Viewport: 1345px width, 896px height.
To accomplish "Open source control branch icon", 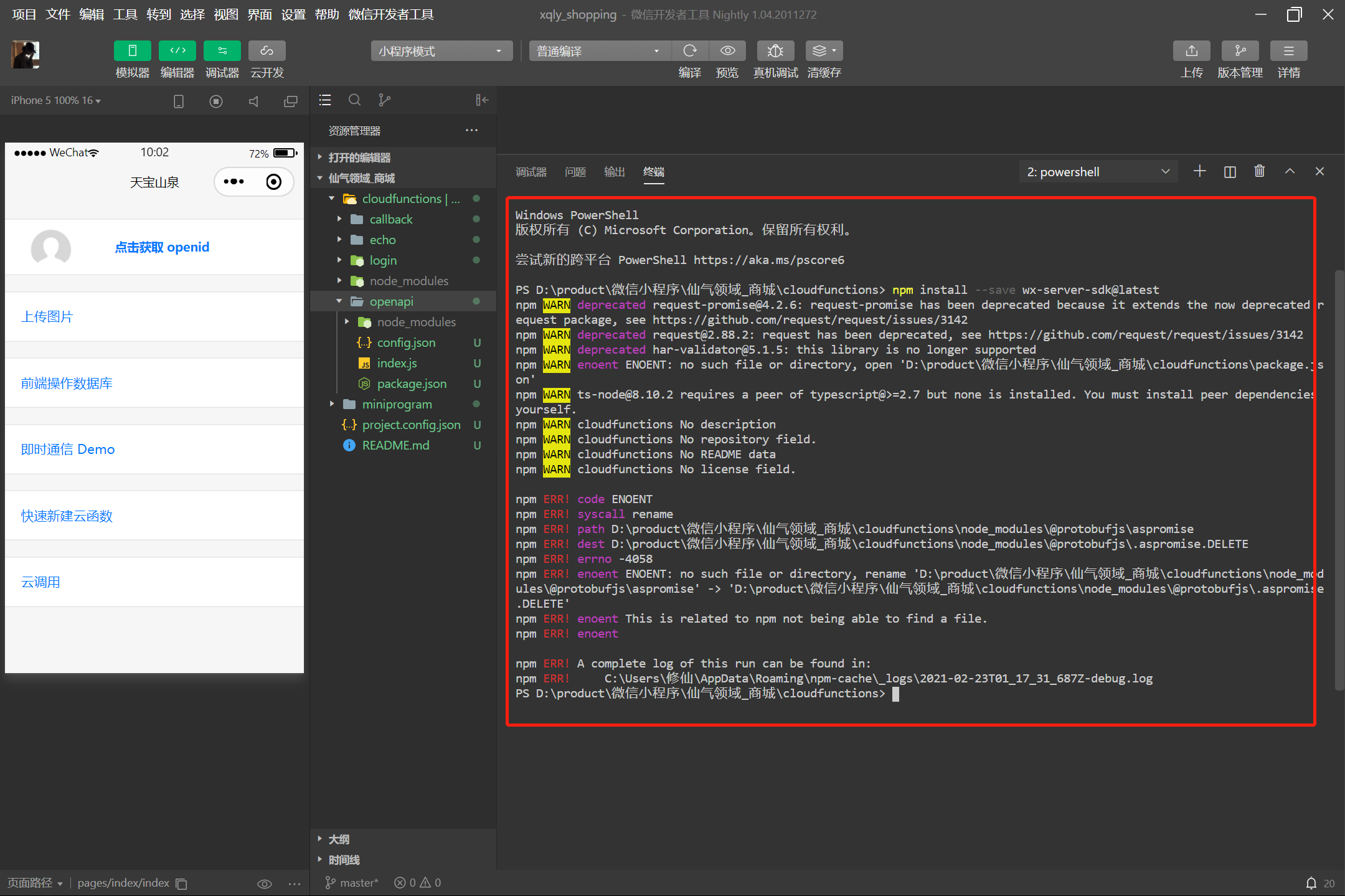I will (x=385, y=100).
